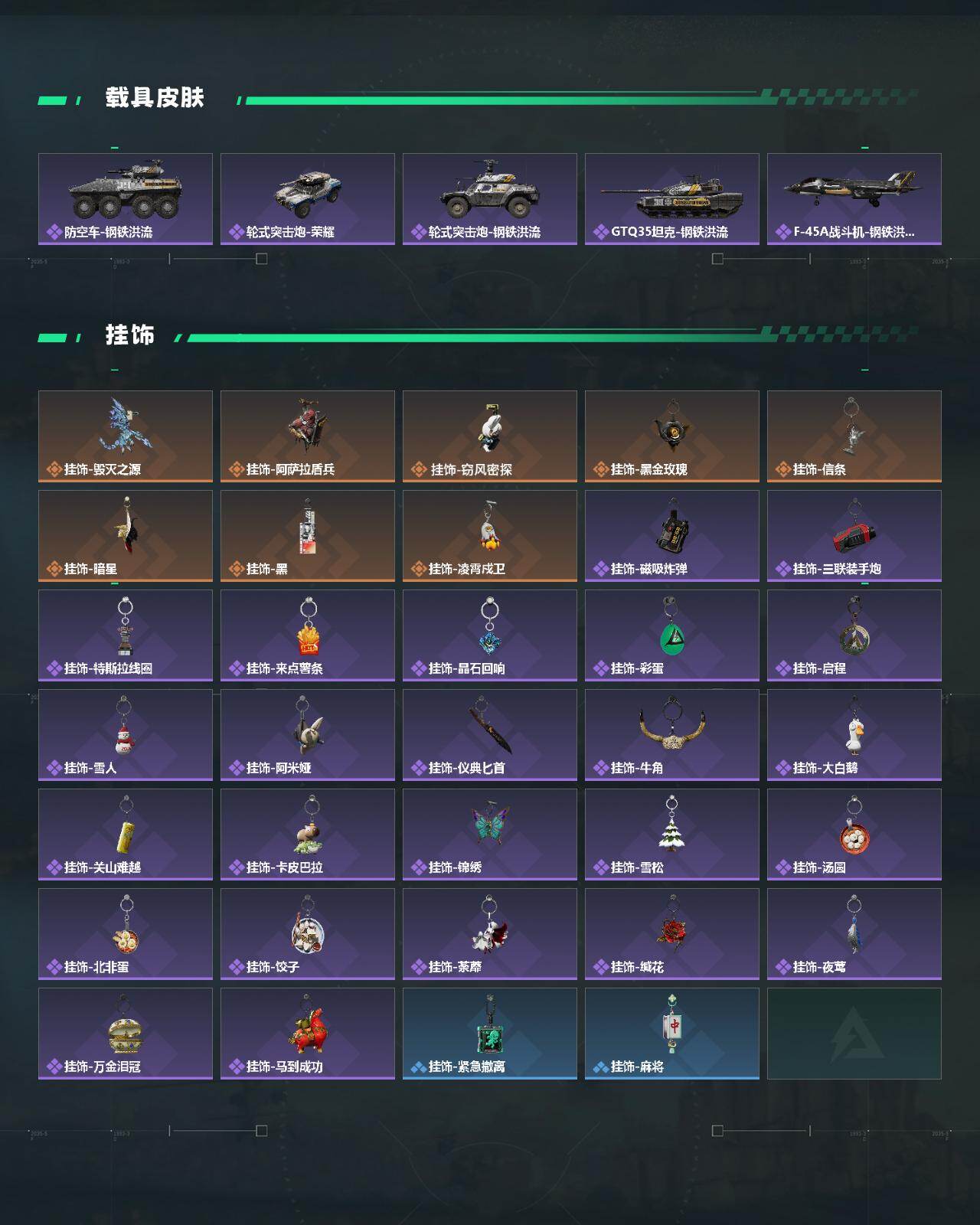The height and width of the screenshot is (1225, 980).
Task: Choose the F-45A战斗机 fighter jet skin
Action: [x=854, y=199]
